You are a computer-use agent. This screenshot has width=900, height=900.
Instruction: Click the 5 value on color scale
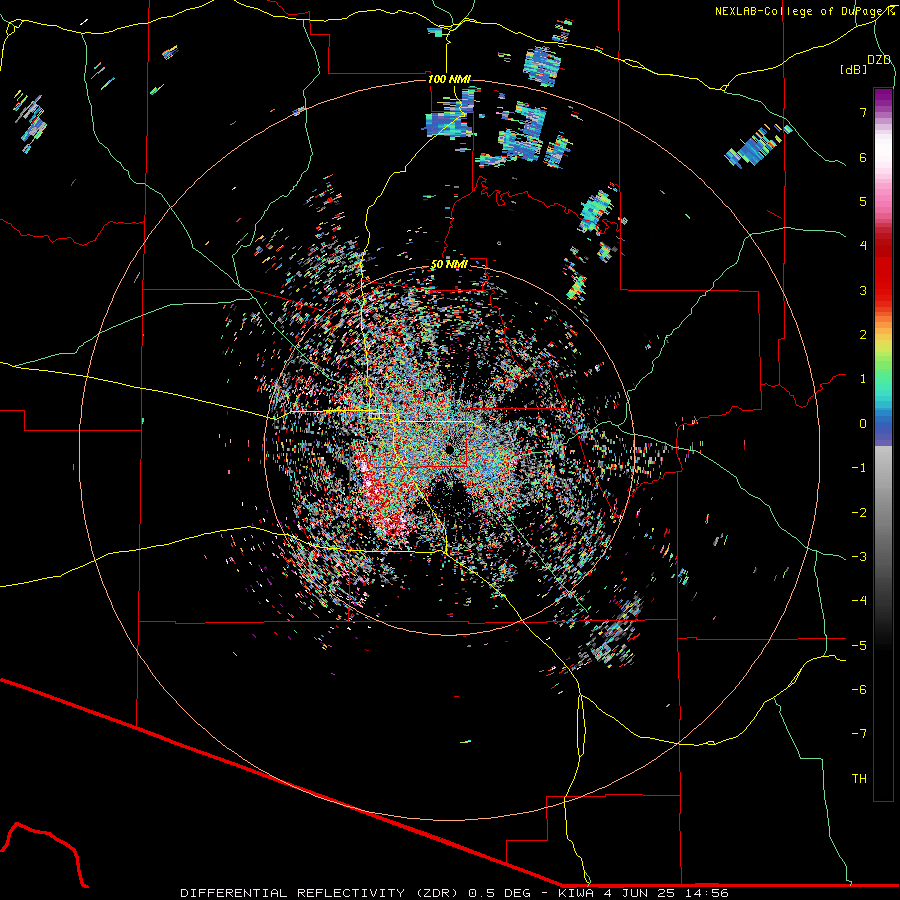coord(863,201)
